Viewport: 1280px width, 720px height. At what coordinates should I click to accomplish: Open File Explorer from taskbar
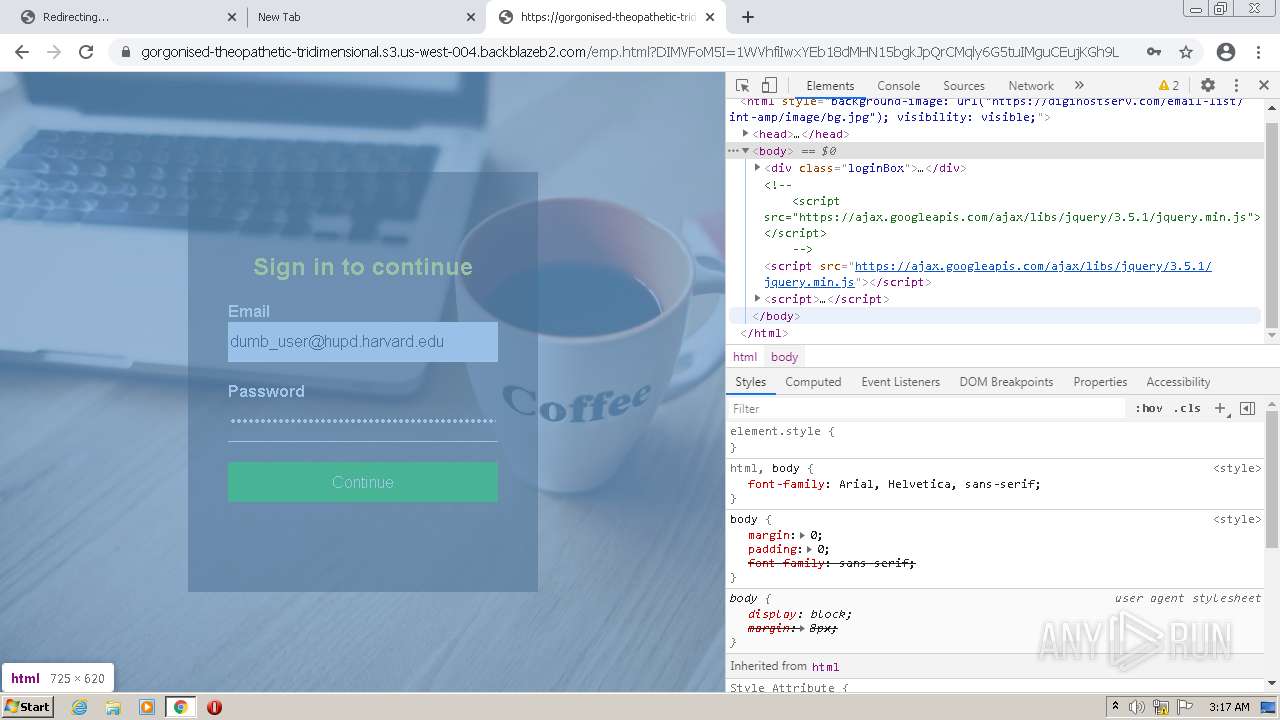113,707
